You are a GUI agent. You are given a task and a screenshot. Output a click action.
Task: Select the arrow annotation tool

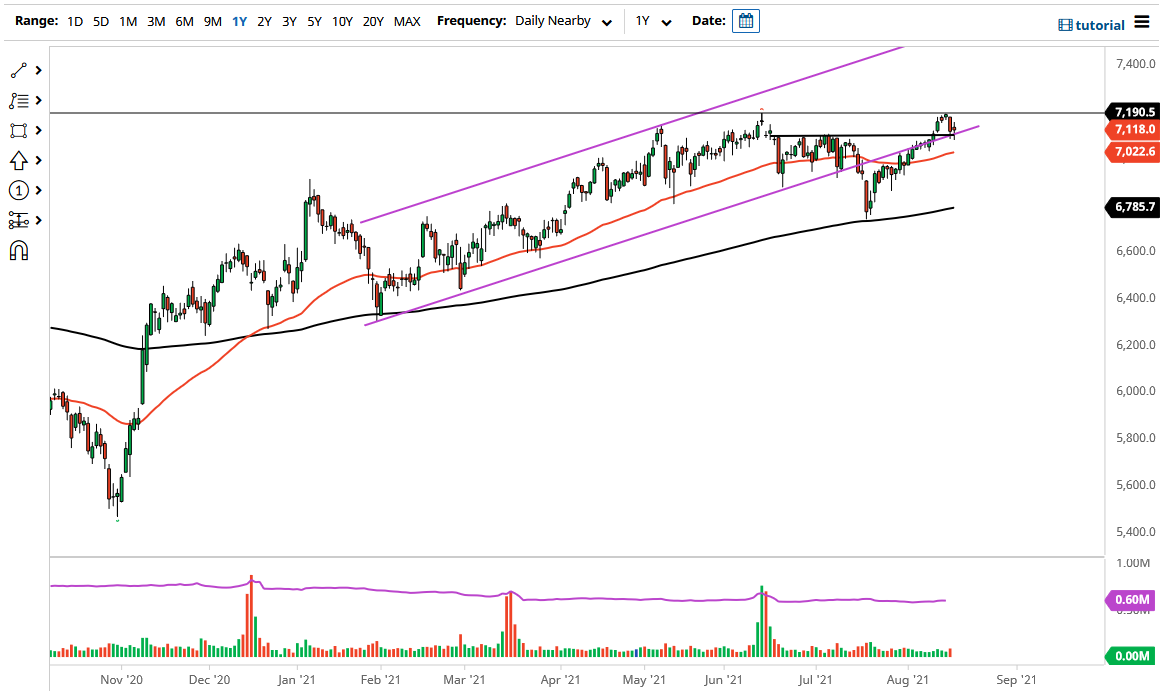[17, 160]
